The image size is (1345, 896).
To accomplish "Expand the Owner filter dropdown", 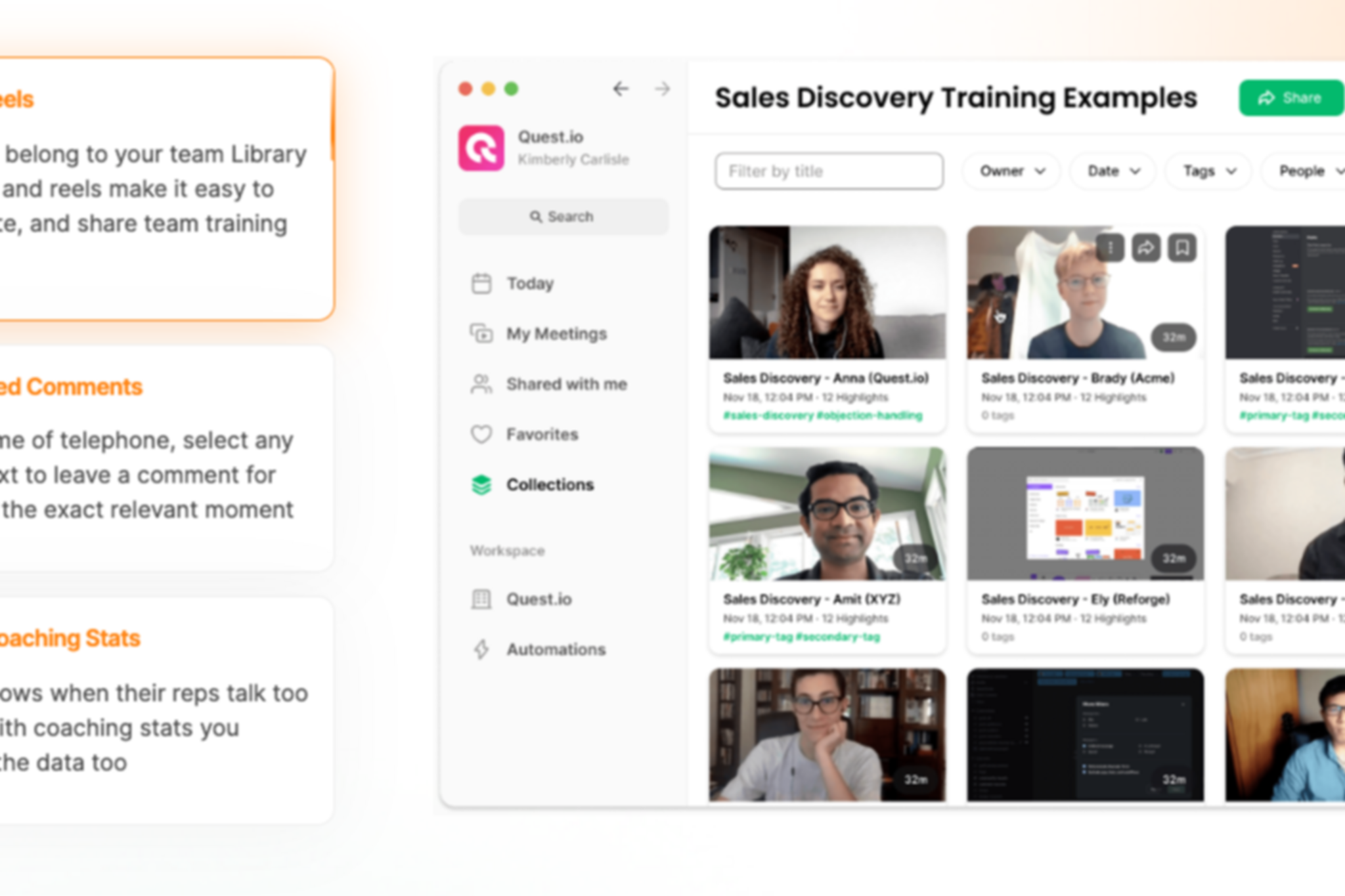I will pos(1011,171).
